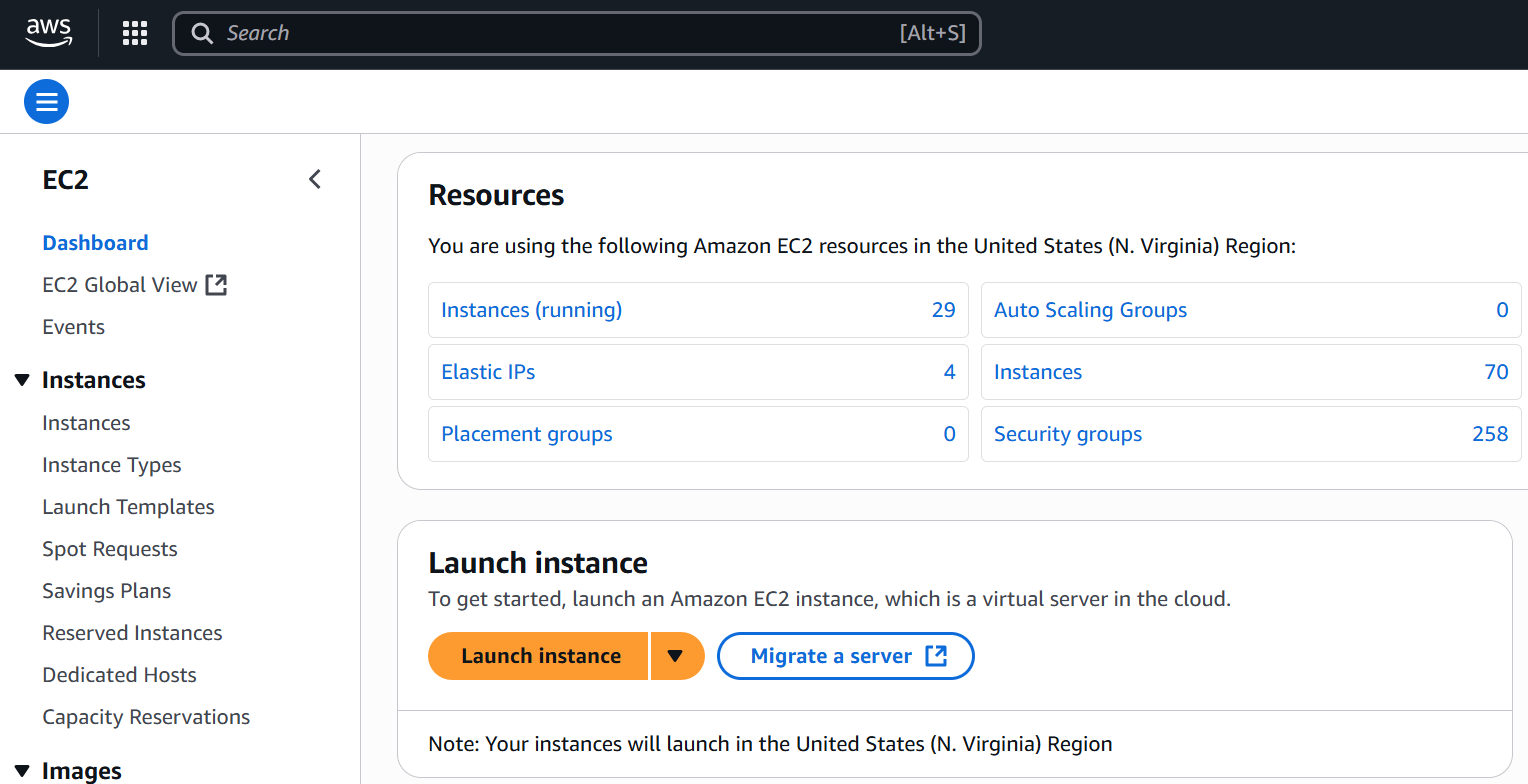1528x784 pixels.
Task: Click the Launch instance button
Action: pos(538,656)
